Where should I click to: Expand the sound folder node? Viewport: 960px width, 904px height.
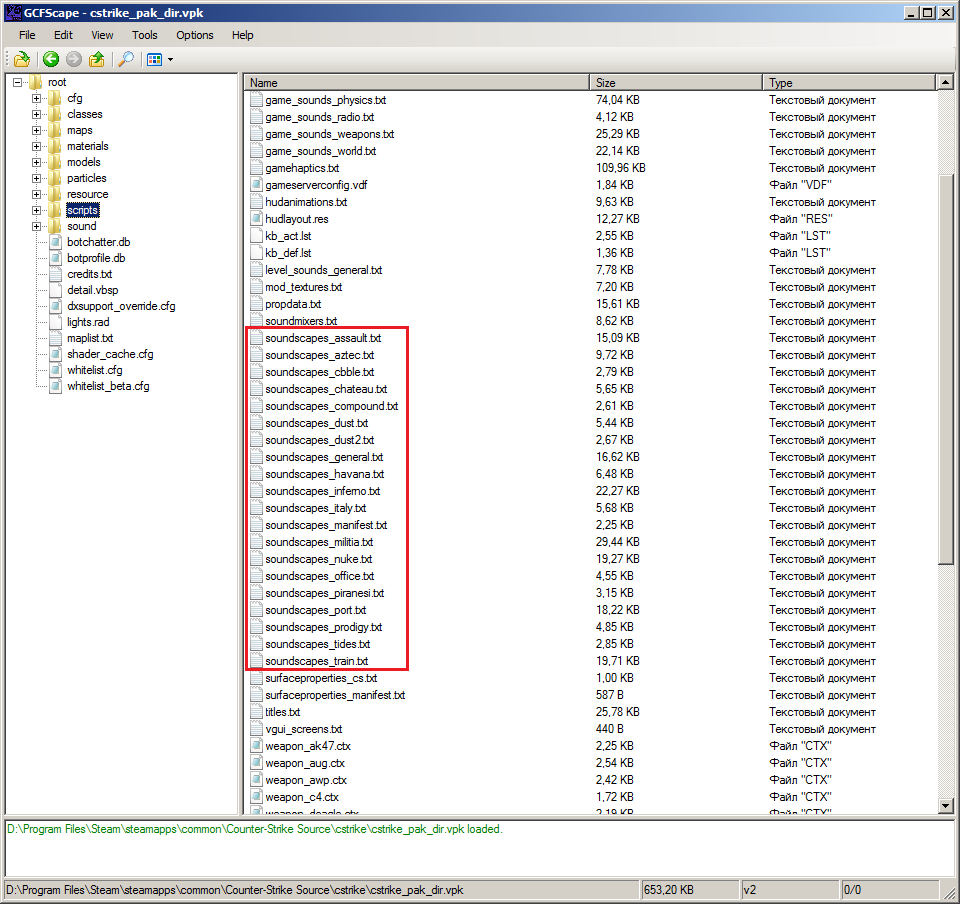tap(36, 226)
